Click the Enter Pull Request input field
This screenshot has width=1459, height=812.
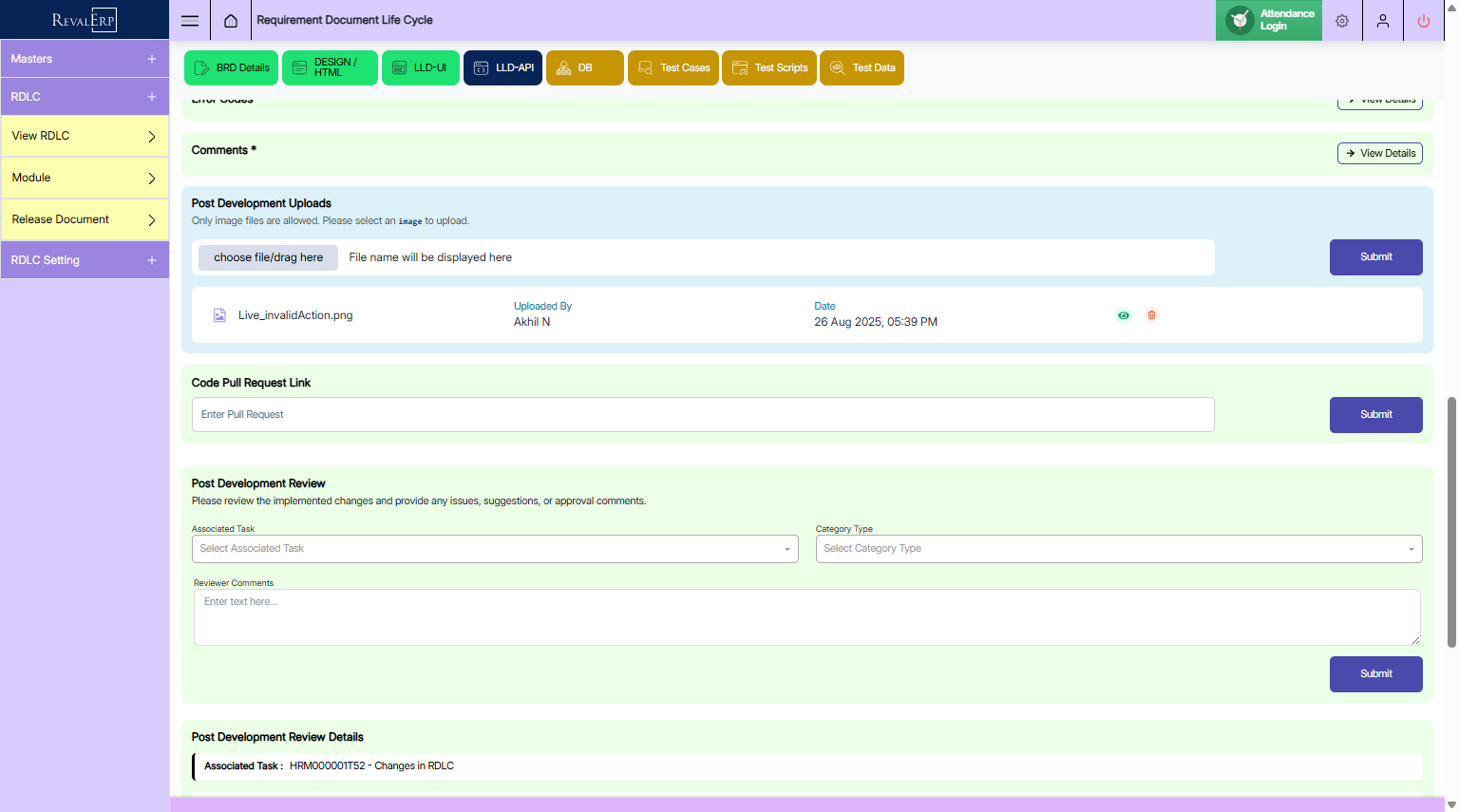703,415
